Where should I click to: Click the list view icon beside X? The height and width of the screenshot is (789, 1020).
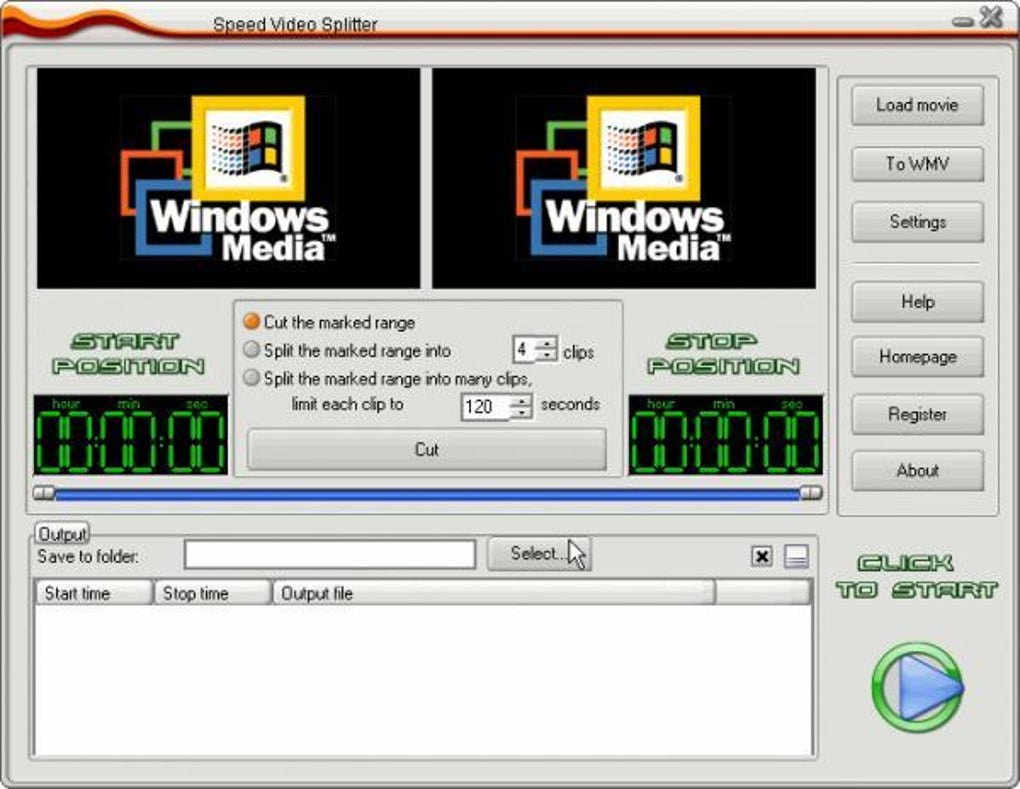pyautogui.click(x=796, y=556)
